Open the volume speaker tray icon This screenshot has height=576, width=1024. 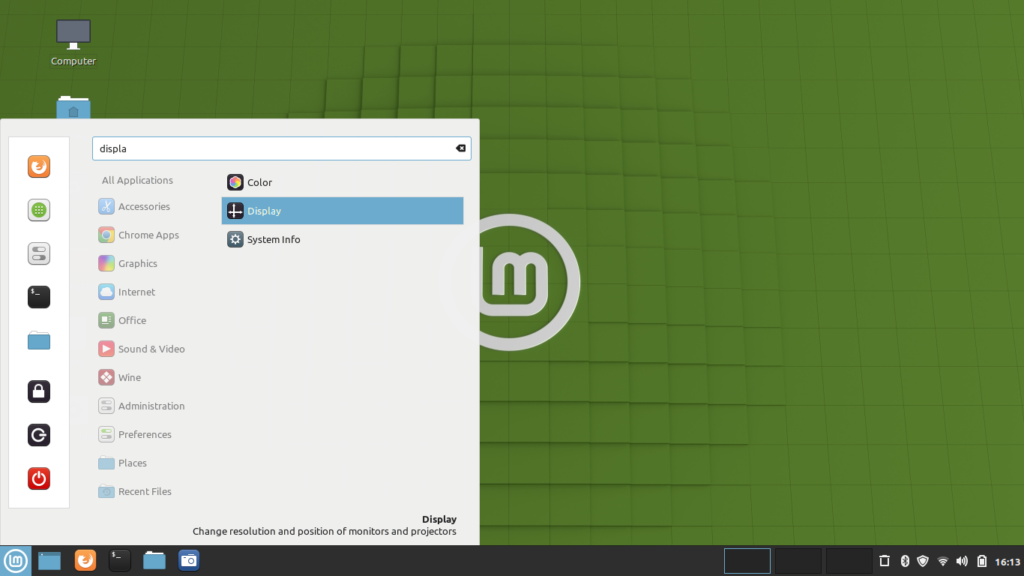[x=961, y=561]
